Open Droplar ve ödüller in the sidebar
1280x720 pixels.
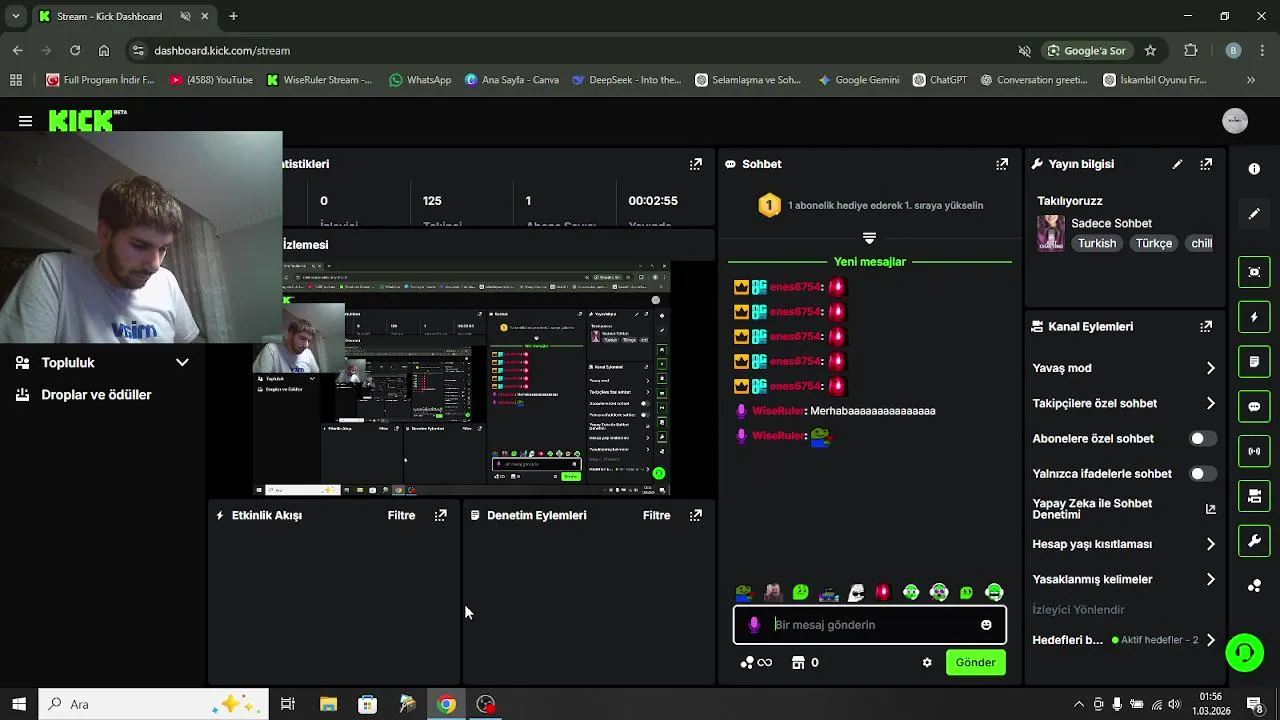[x=96, y=395]
